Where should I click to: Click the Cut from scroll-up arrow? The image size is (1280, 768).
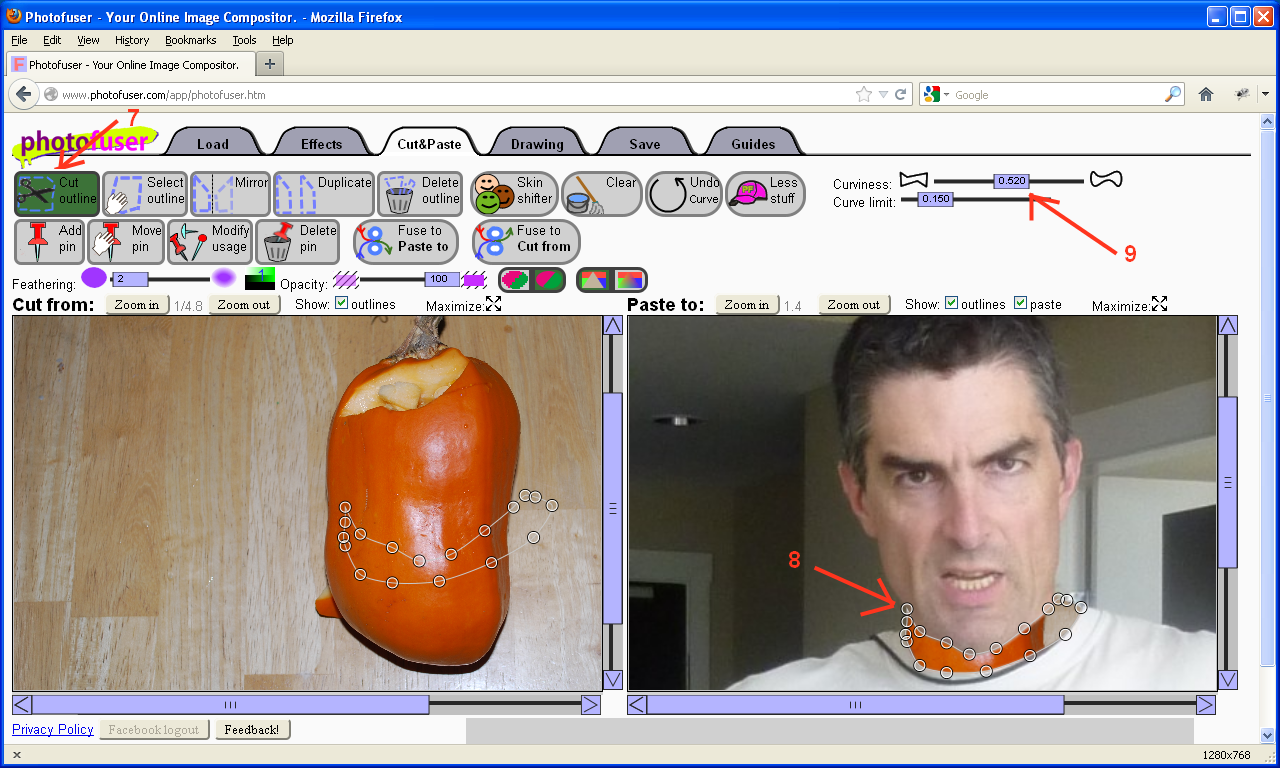pyautogui.click(x=613, y=325)
